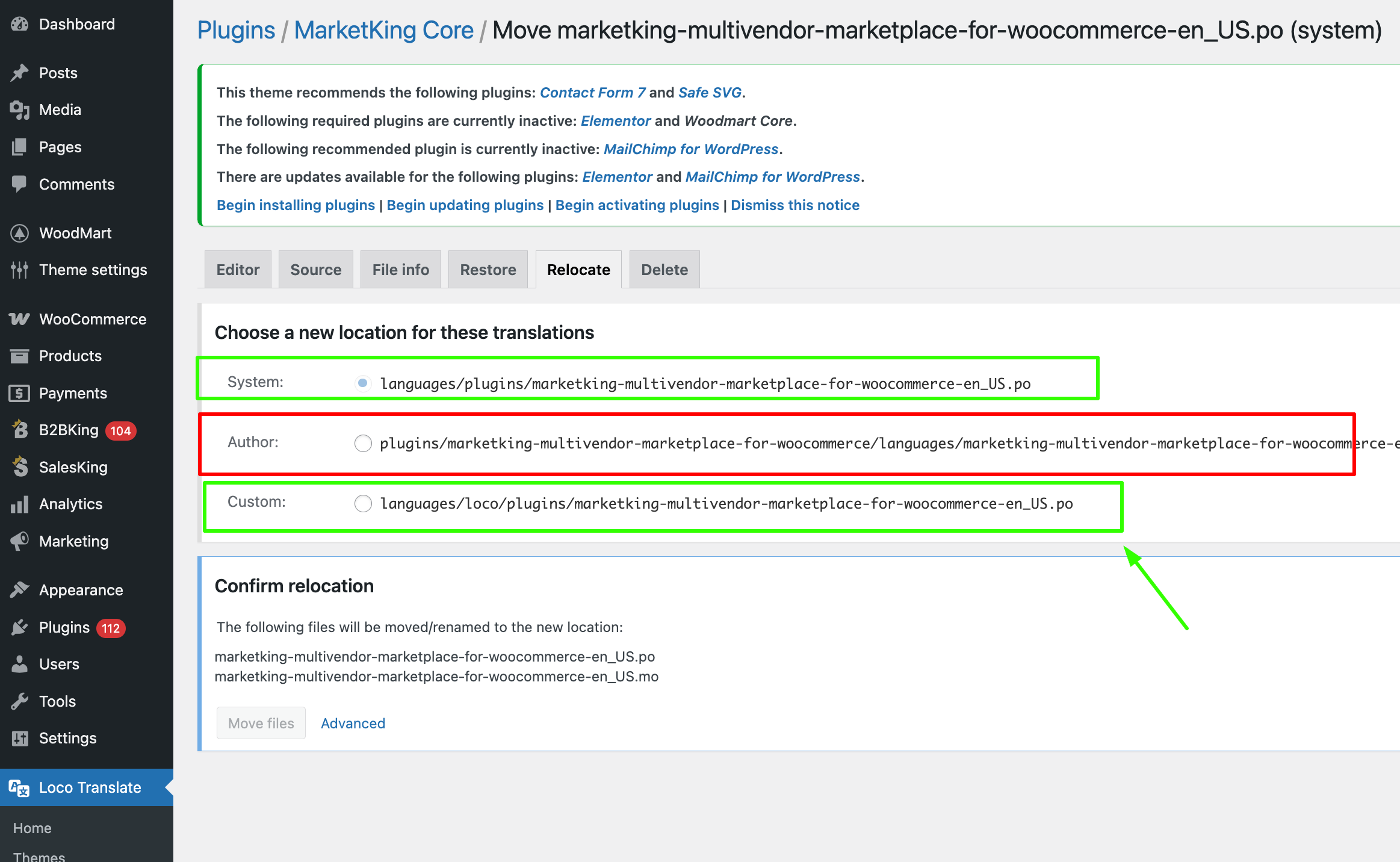
Task: Choose the Custom languages/loco radio option
Action: coord(363,503)
